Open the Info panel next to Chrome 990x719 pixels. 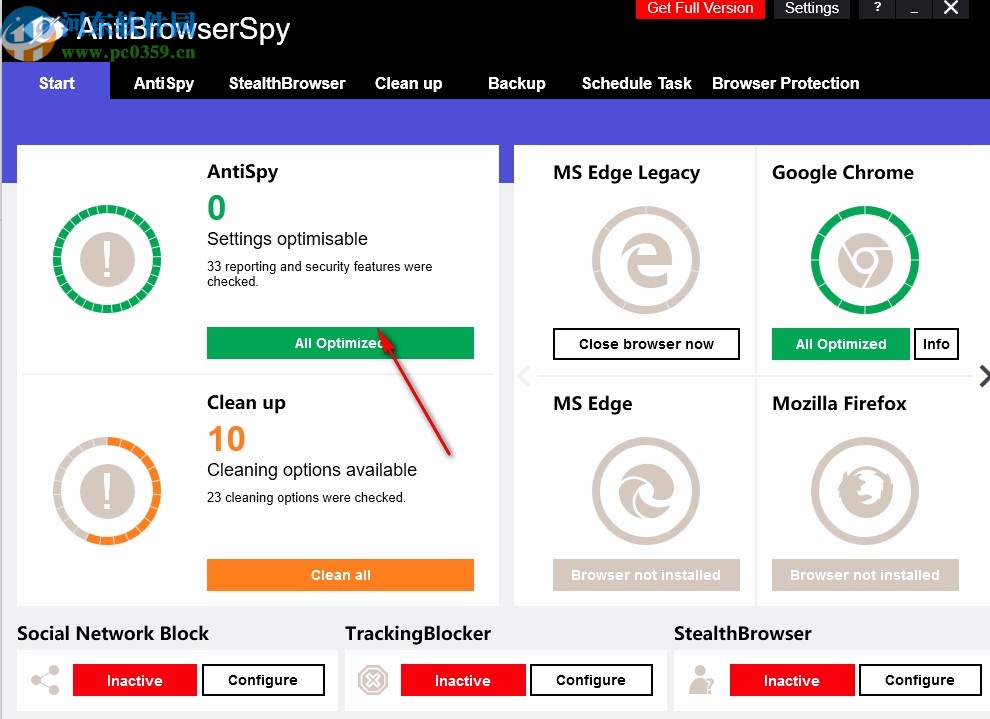pos(936,344)
